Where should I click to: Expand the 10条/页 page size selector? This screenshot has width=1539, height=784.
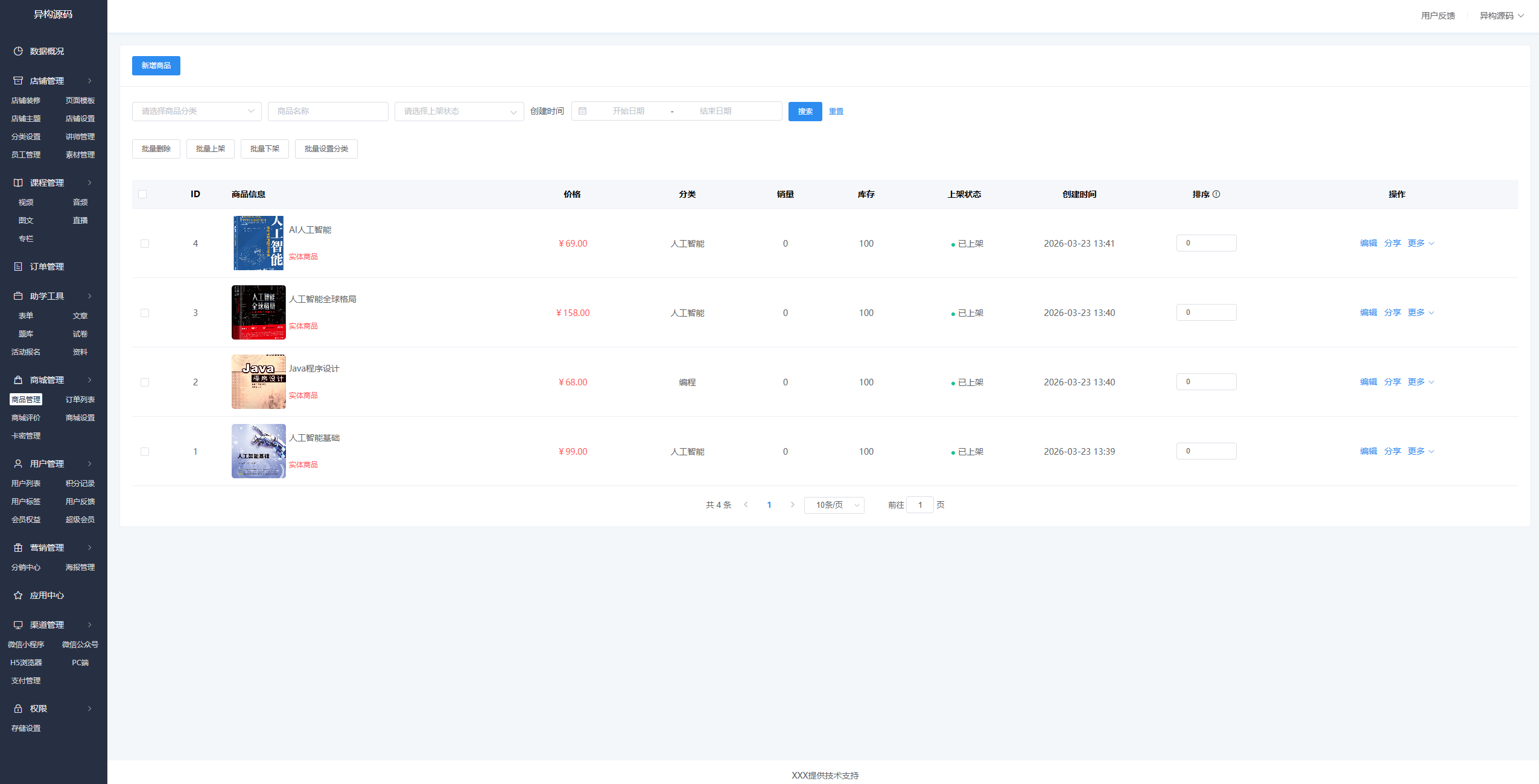tap(834, 505)
